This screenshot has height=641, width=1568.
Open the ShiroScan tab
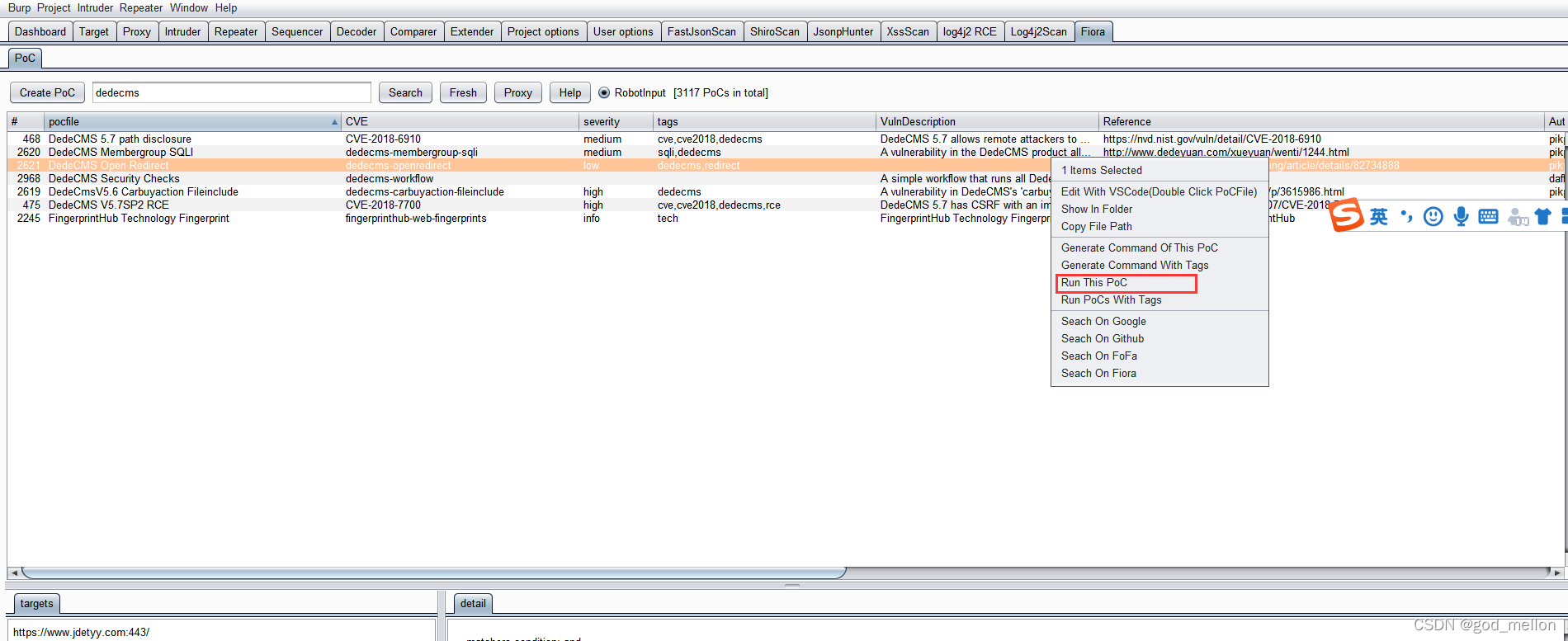coord(775,31)
